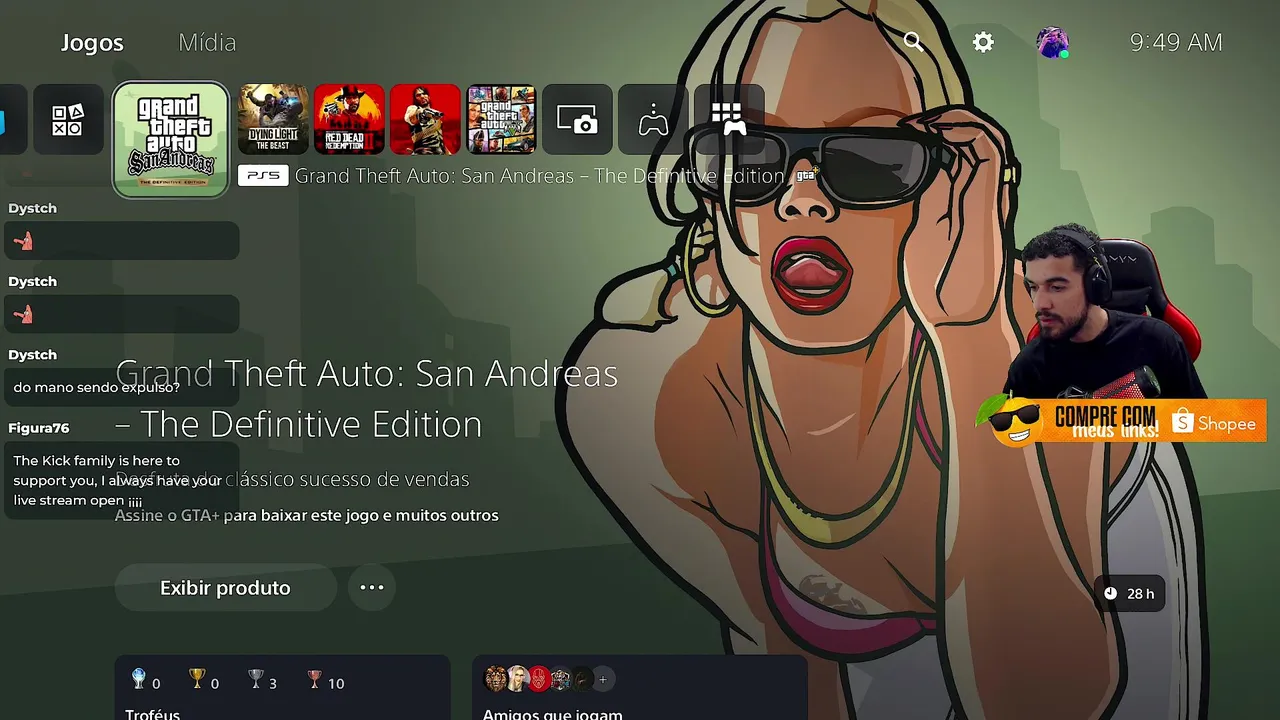Open the settings gear icon
This screenshot has width=1280, height=720.
click(x=983, y=42)
